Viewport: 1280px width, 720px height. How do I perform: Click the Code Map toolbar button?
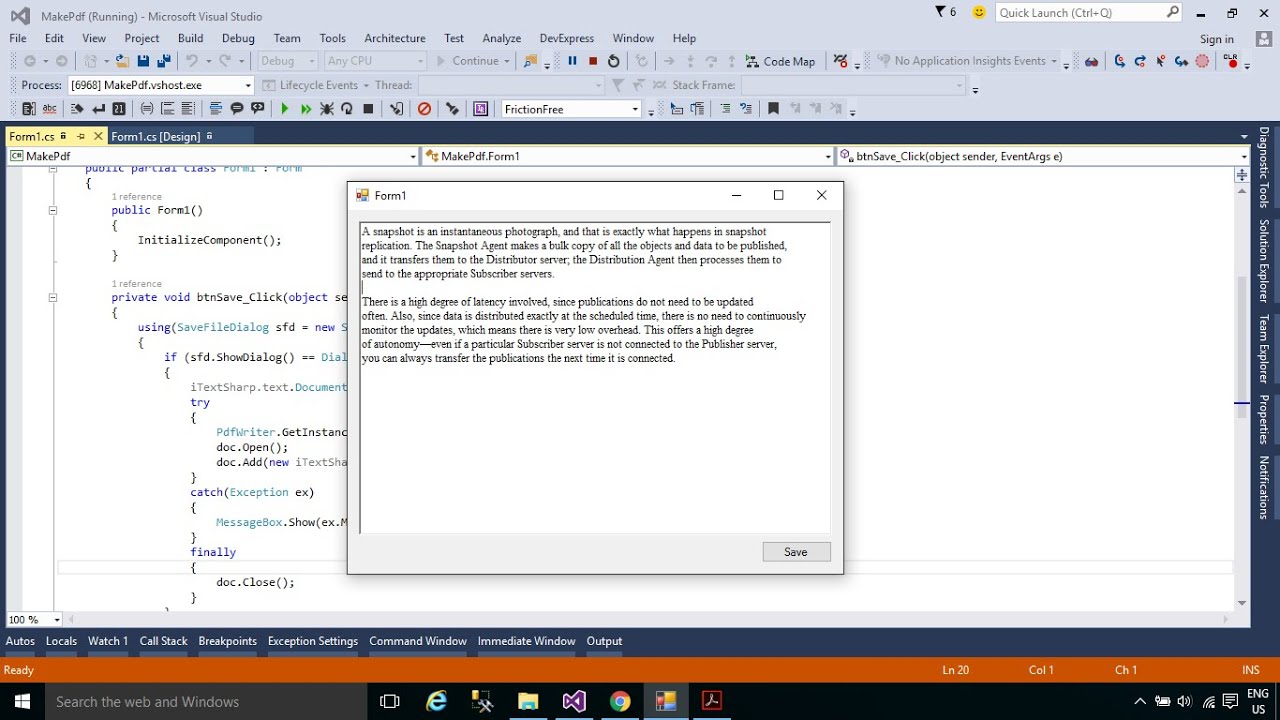780,61
